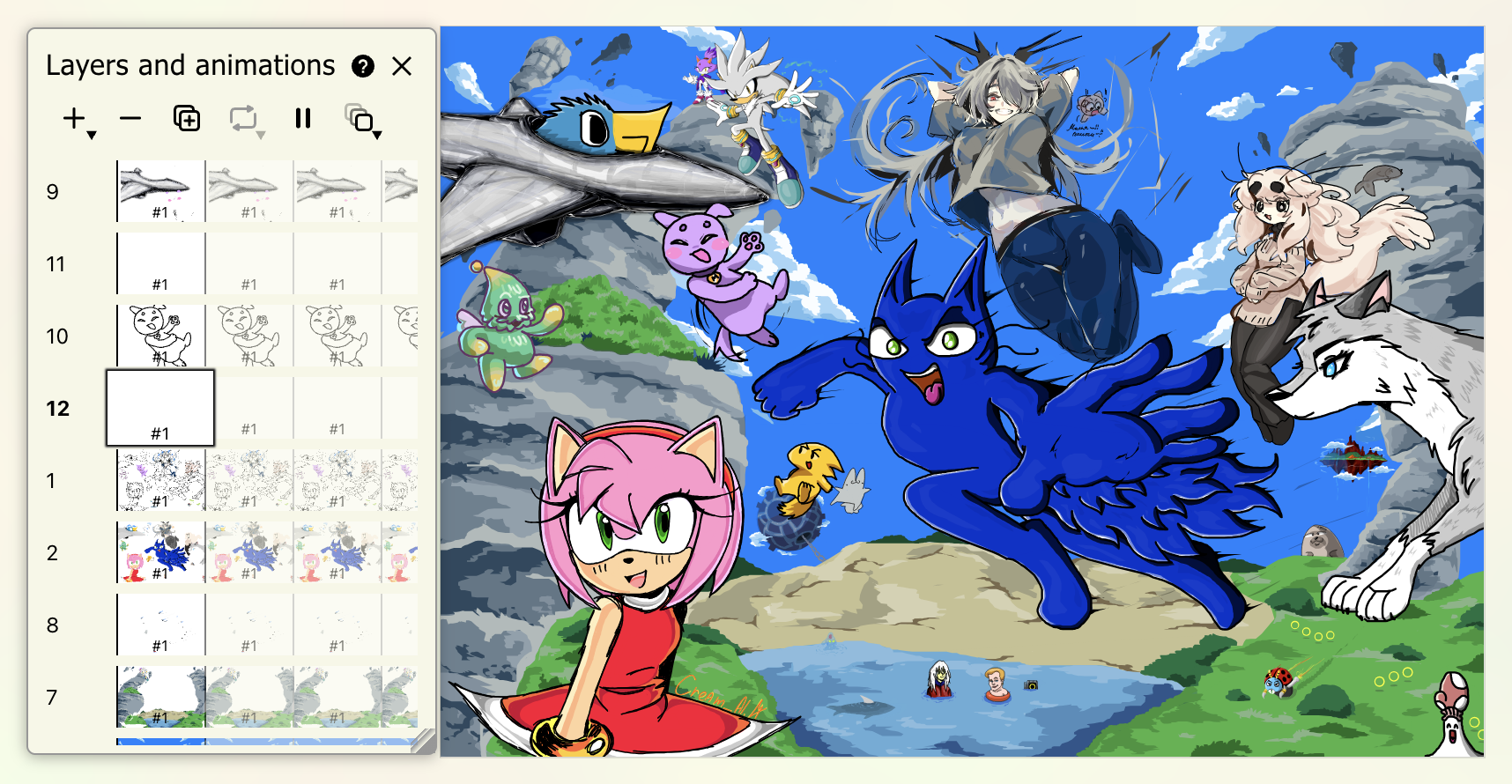The height and width of the screenshot is (784, 1512).
Task: Select the second frame of layer 11
Action: click(x=250, y=263)
